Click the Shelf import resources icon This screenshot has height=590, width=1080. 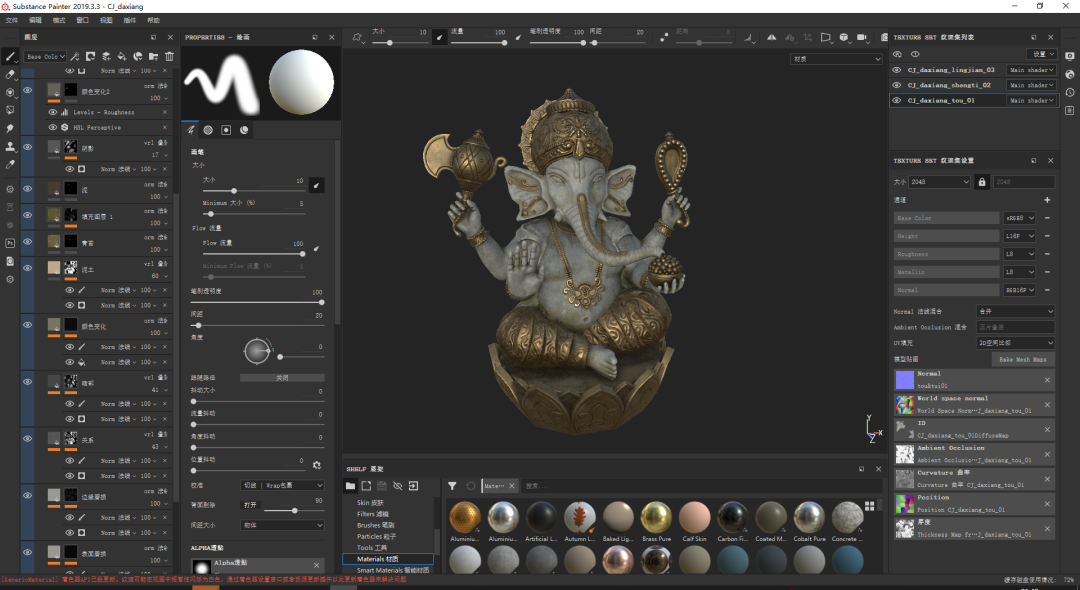(413, 486)
